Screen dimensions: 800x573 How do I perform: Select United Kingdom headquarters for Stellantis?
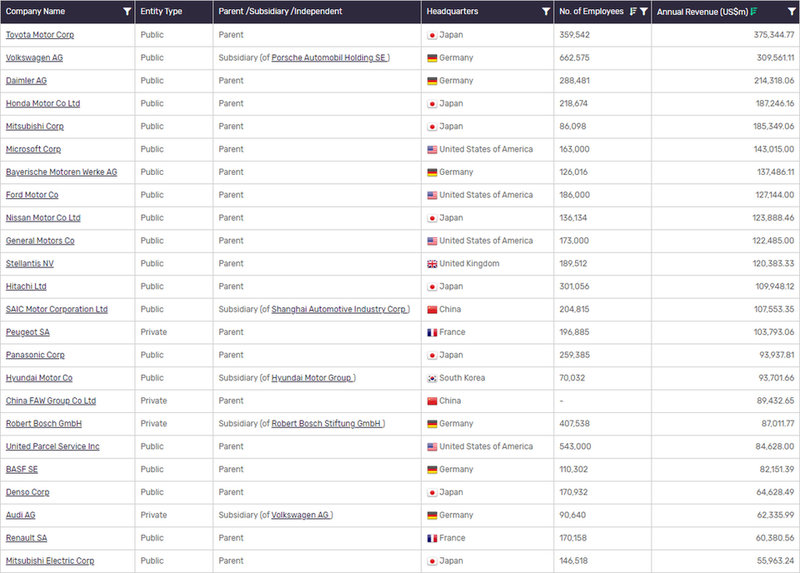(x=463, y=263)
